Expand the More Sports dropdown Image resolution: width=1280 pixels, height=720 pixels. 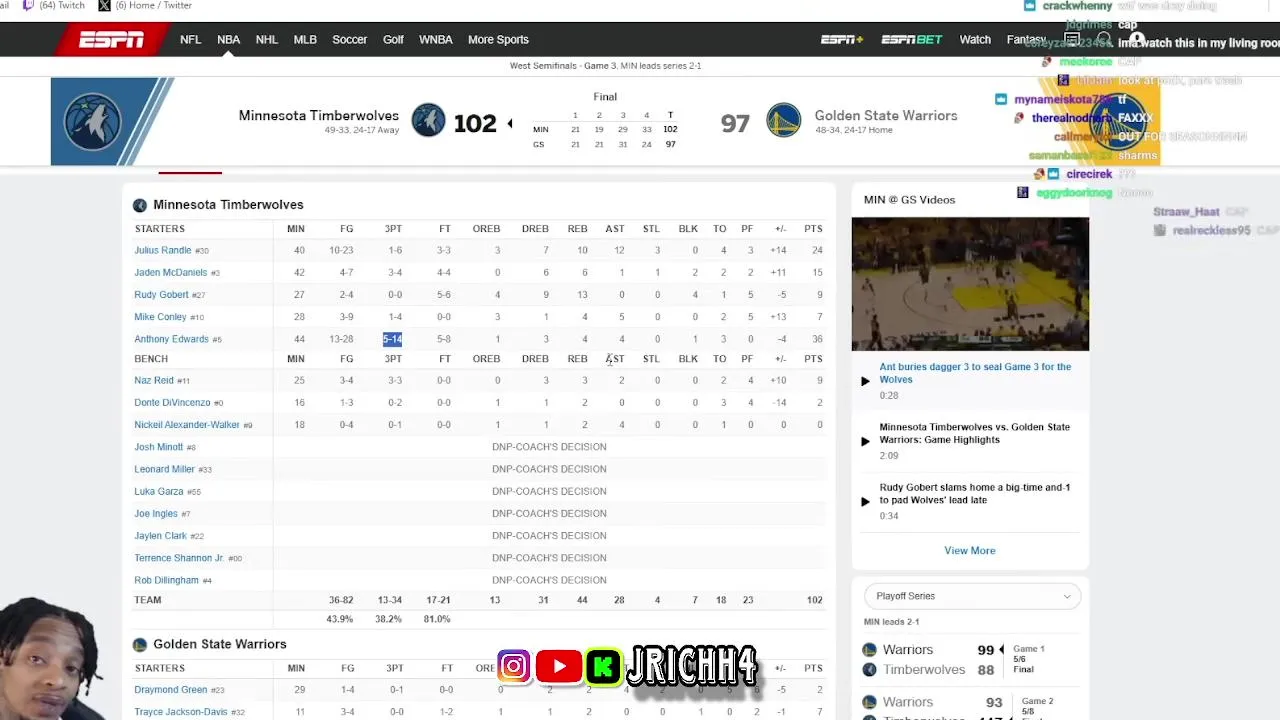point(498,40)
